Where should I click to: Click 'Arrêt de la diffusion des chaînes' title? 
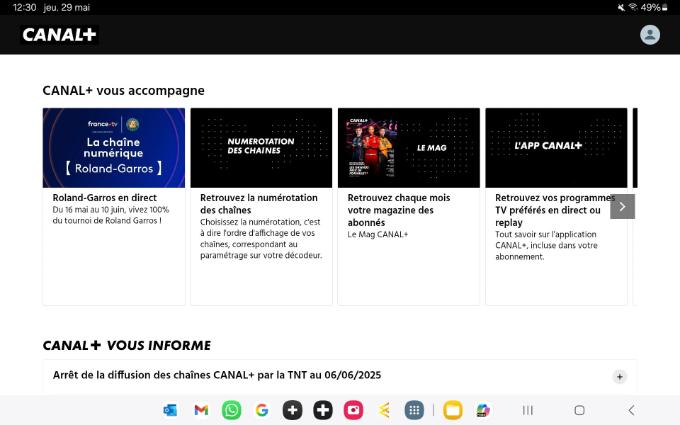pyautogui.click(x=217, y=375)
